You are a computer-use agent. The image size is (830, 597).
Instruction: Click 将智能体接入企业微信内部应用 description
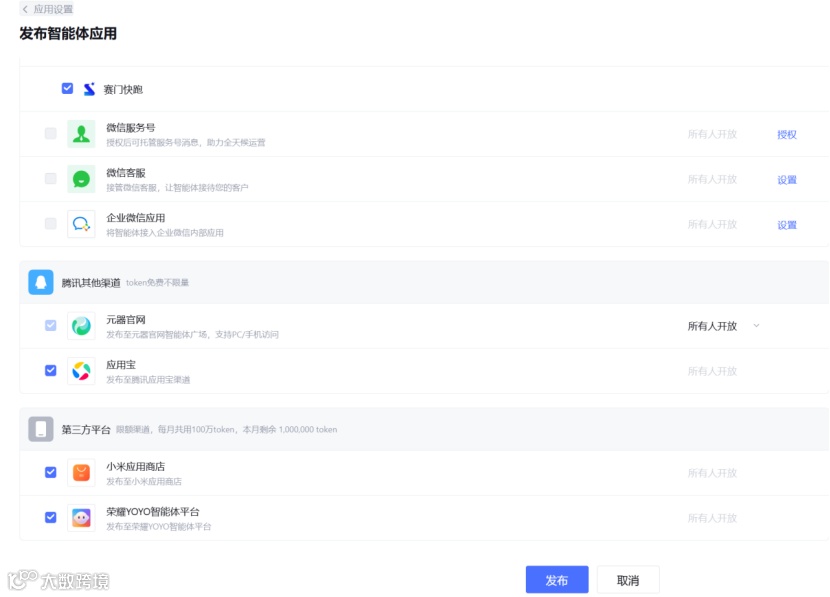(x=165, y=232)
